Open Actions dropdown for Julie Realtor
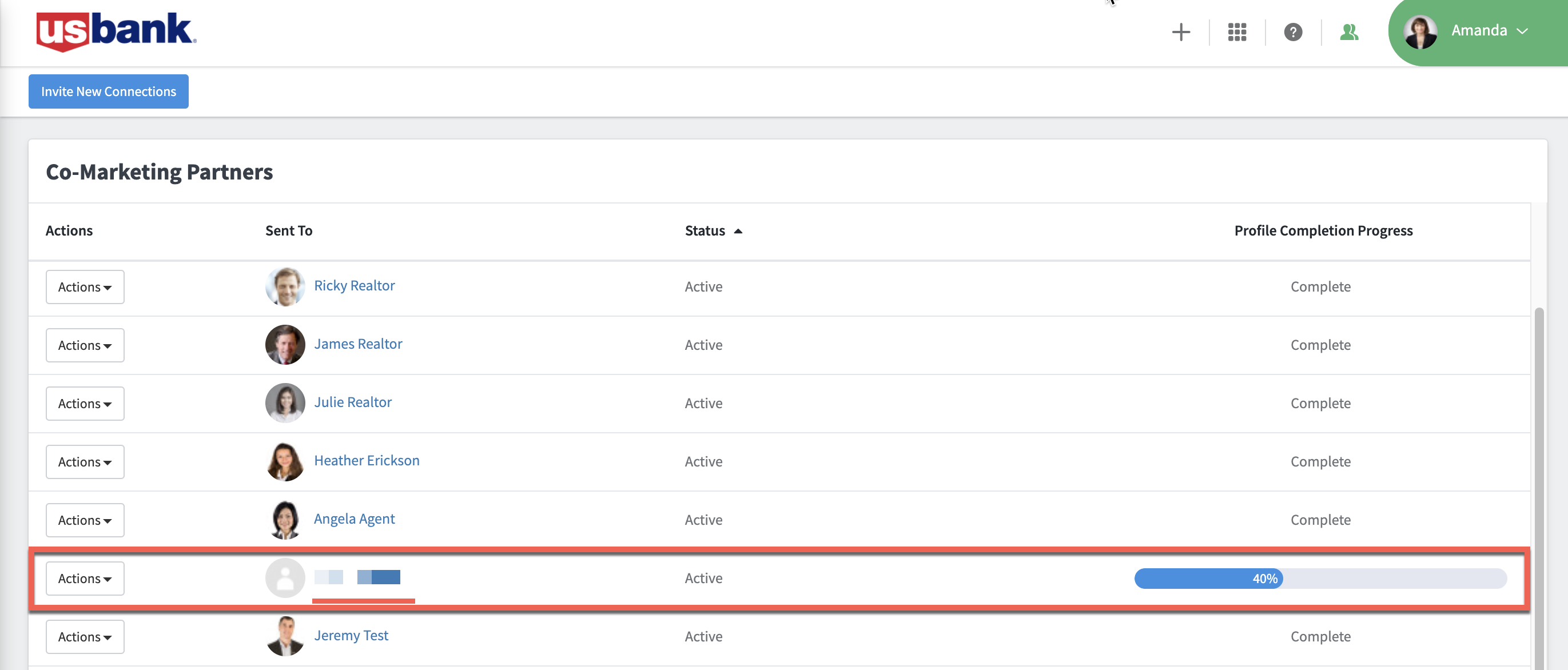 coord(85,404)
